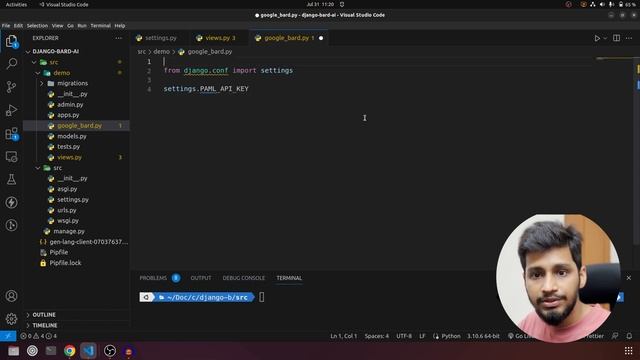This screenshot has height=360, width=640.
Task: Open the Run and Debug view
Action: coord(11,110)
